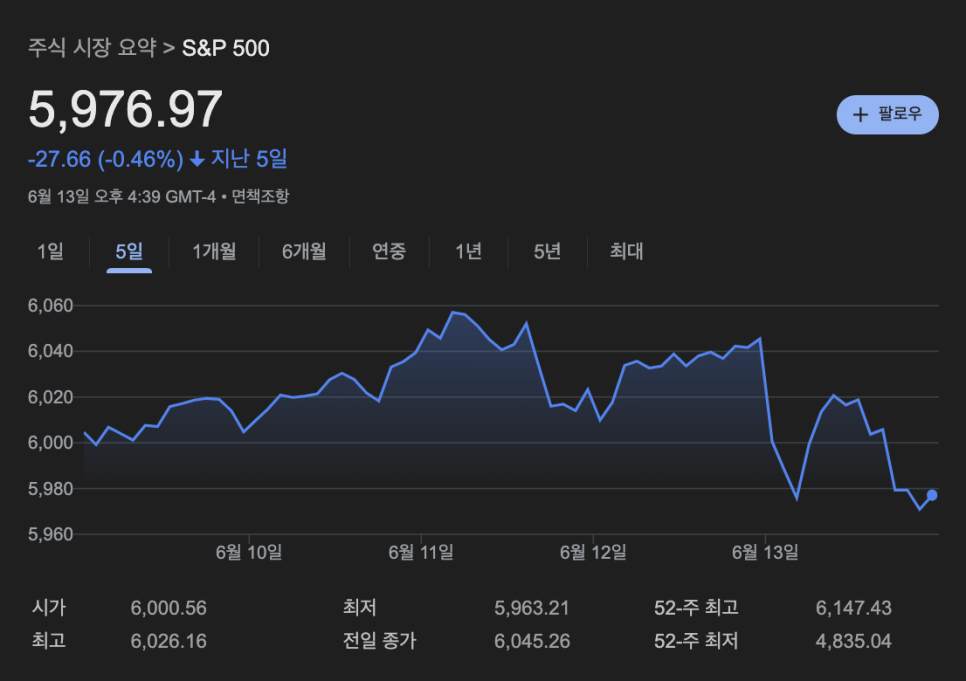Click the 6,000 y-axis label
Image resolution: width=966 pixels, height=681 pixels.
(51, 443)
